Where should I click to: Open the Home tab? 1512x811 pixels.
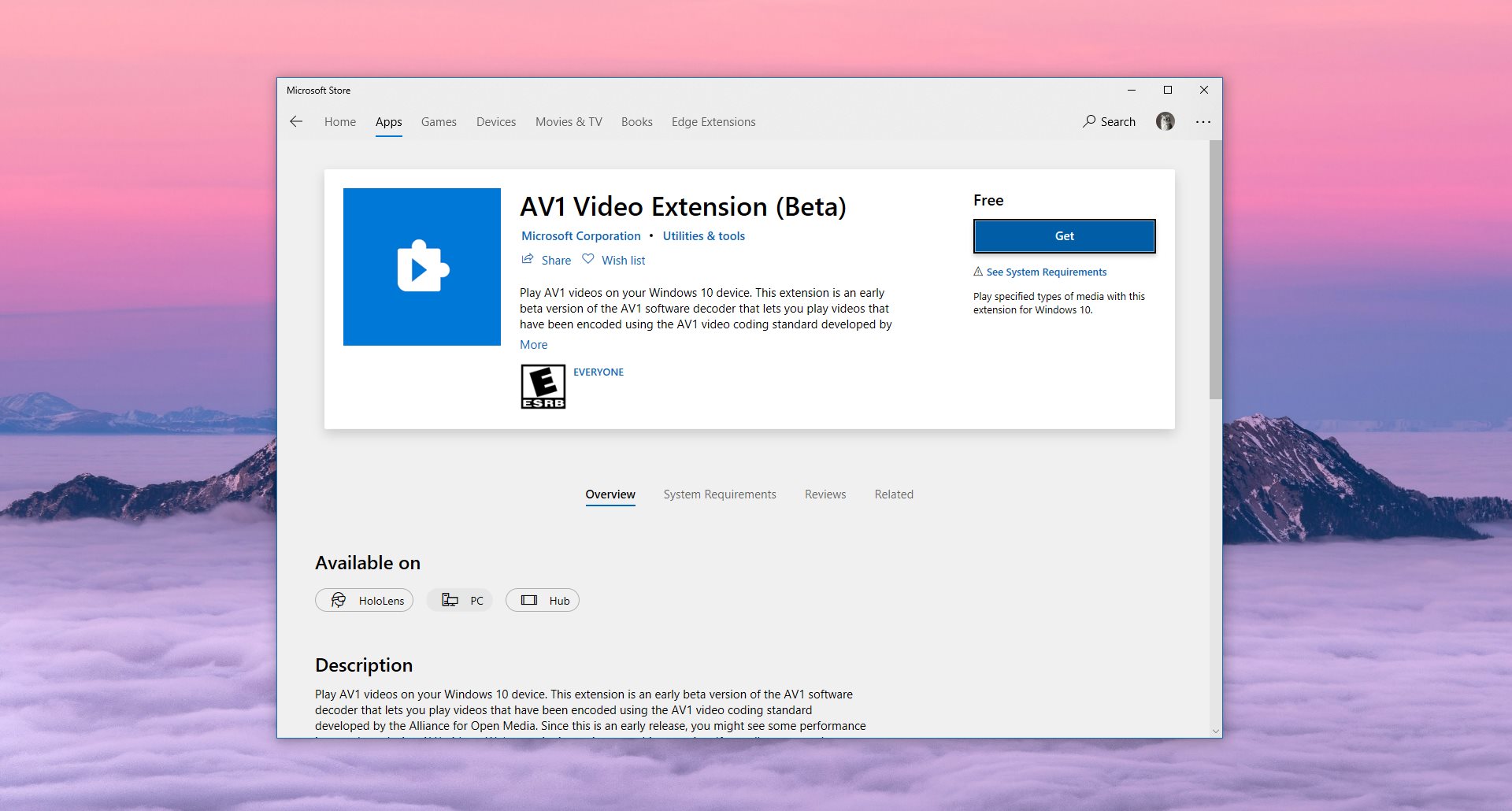click(x=340, y=122)
